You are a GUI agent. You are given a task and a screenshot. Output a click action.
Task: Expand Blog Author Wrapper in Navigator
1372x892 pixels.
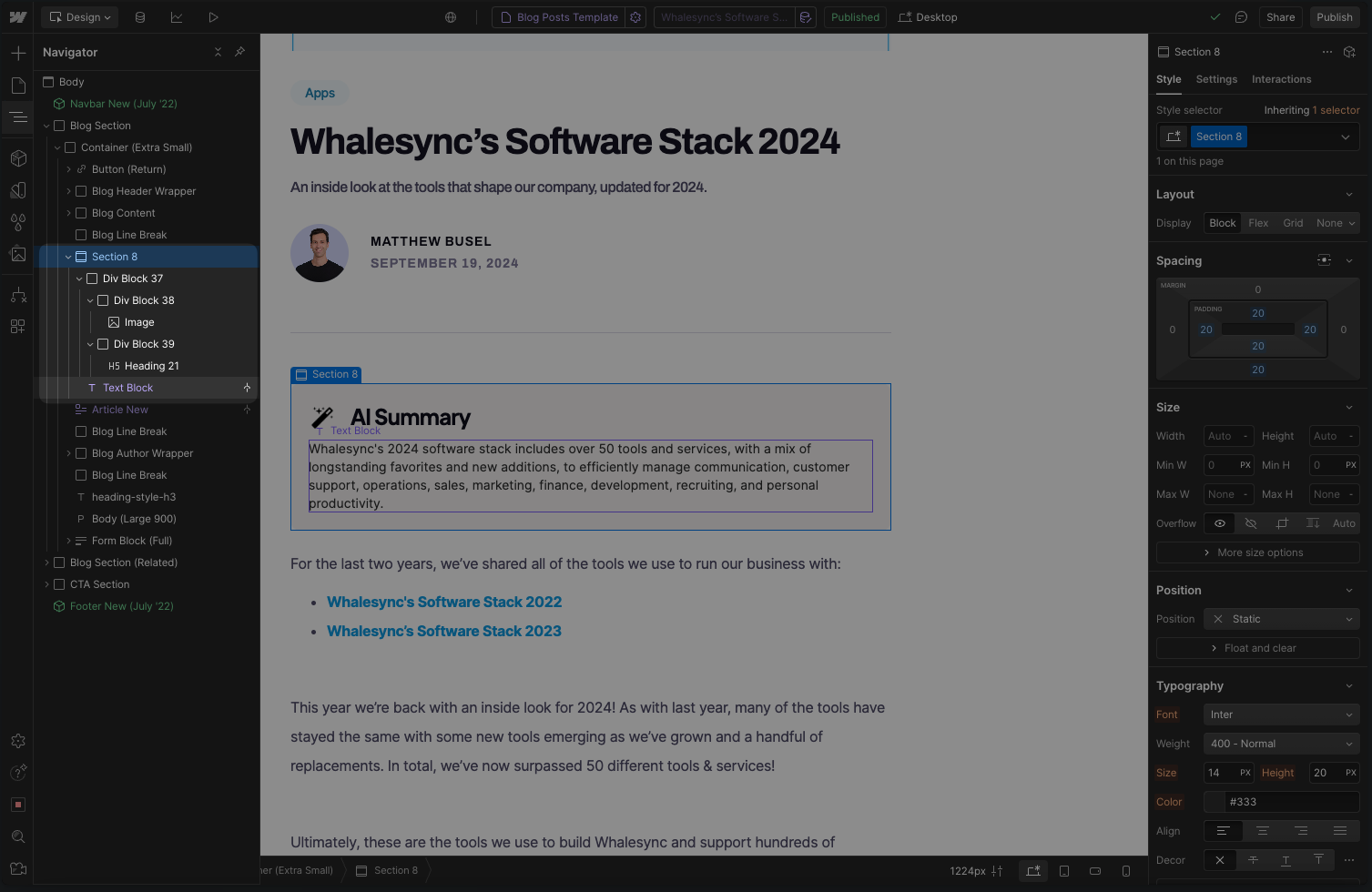click(68, 453)
